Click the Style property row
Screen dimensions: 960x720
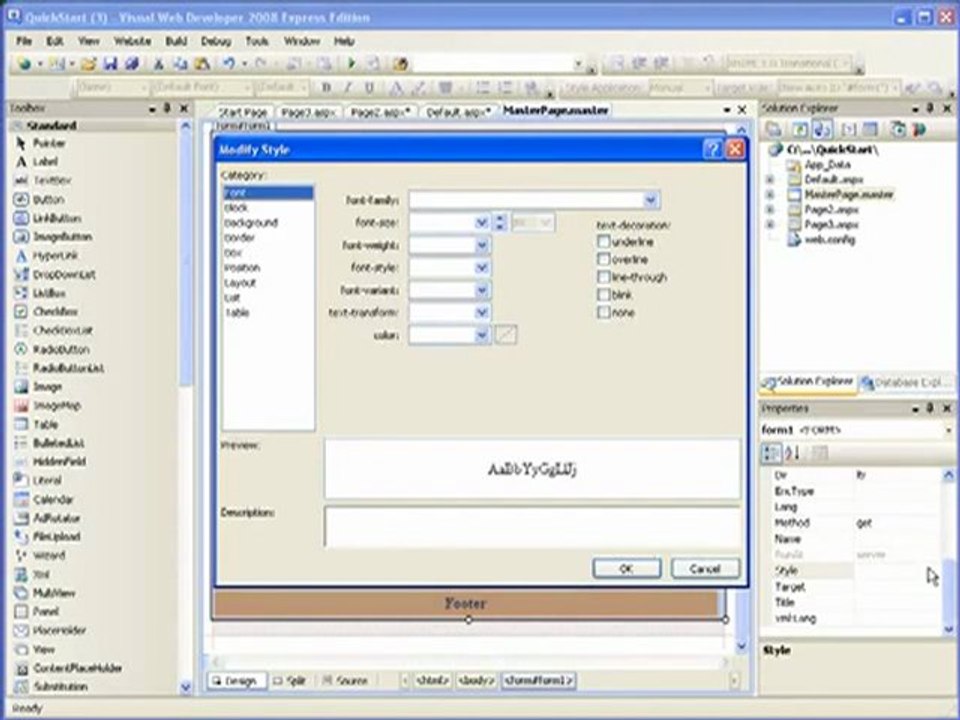click(x=855, y=571)
